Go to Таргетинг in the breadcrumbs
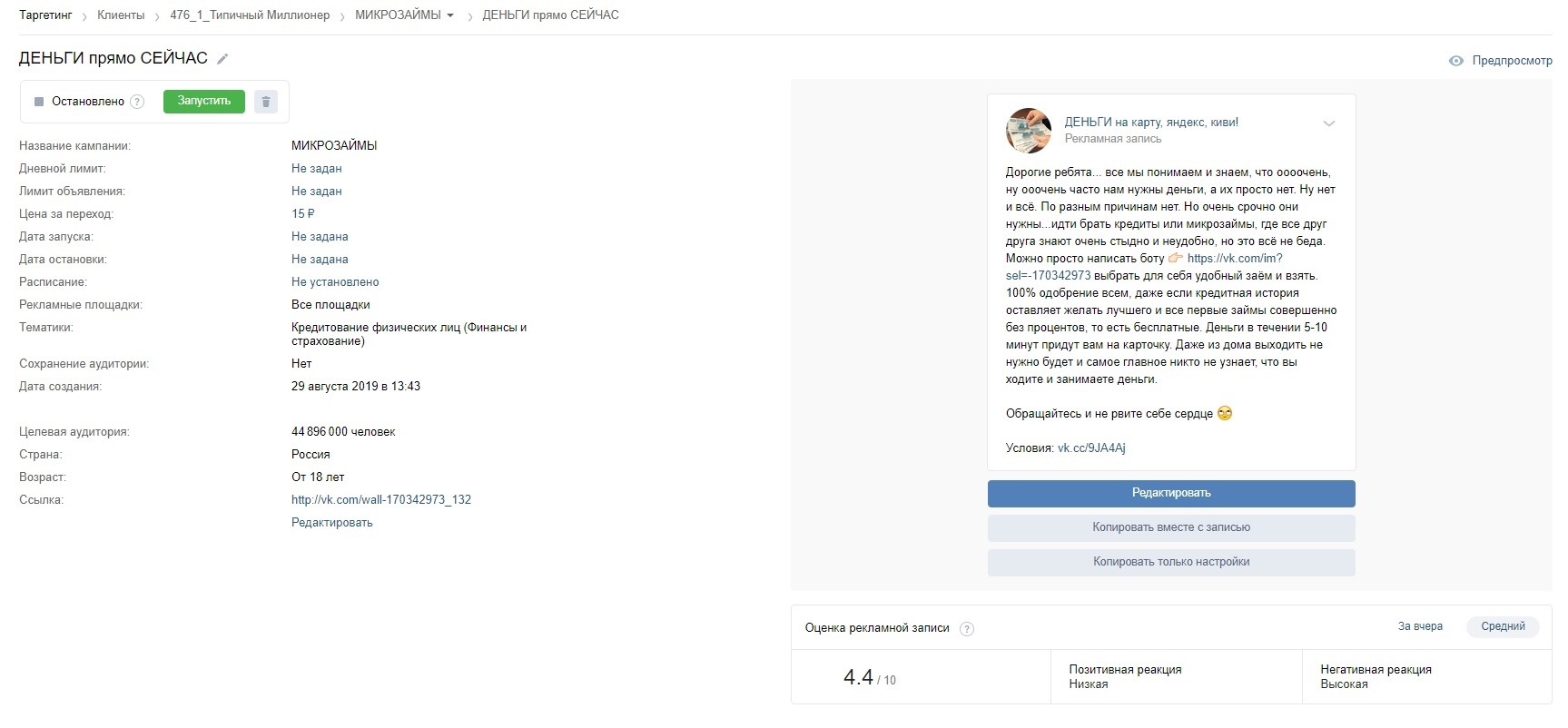 pyautogui.click(x=45, y=15)
